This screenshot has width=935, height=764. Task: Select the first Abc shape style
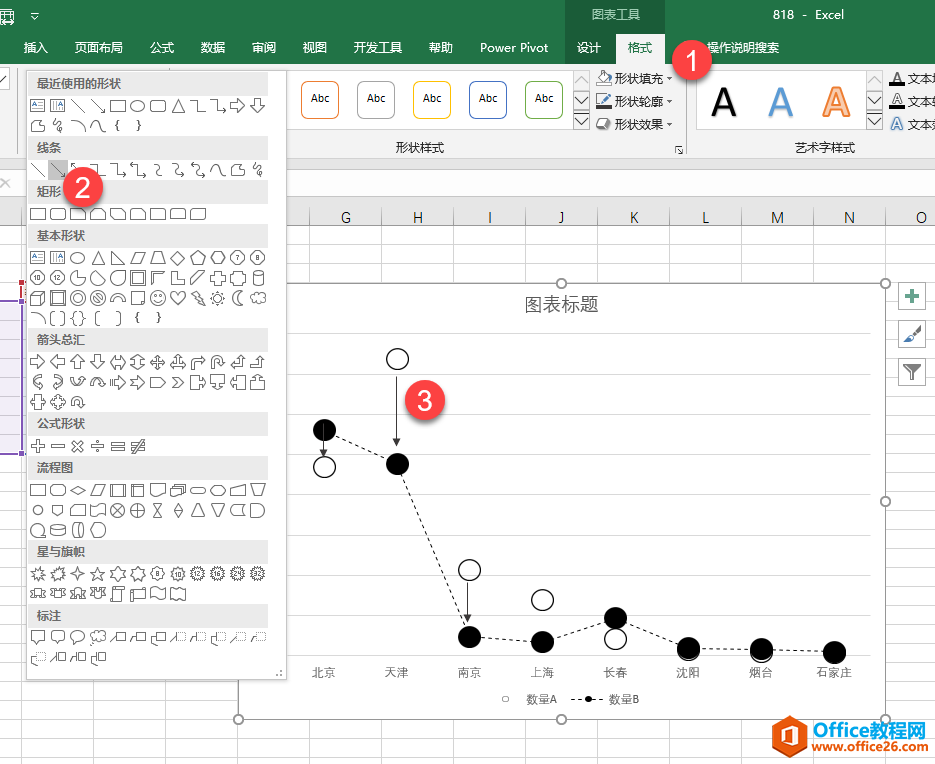(319, 100)
